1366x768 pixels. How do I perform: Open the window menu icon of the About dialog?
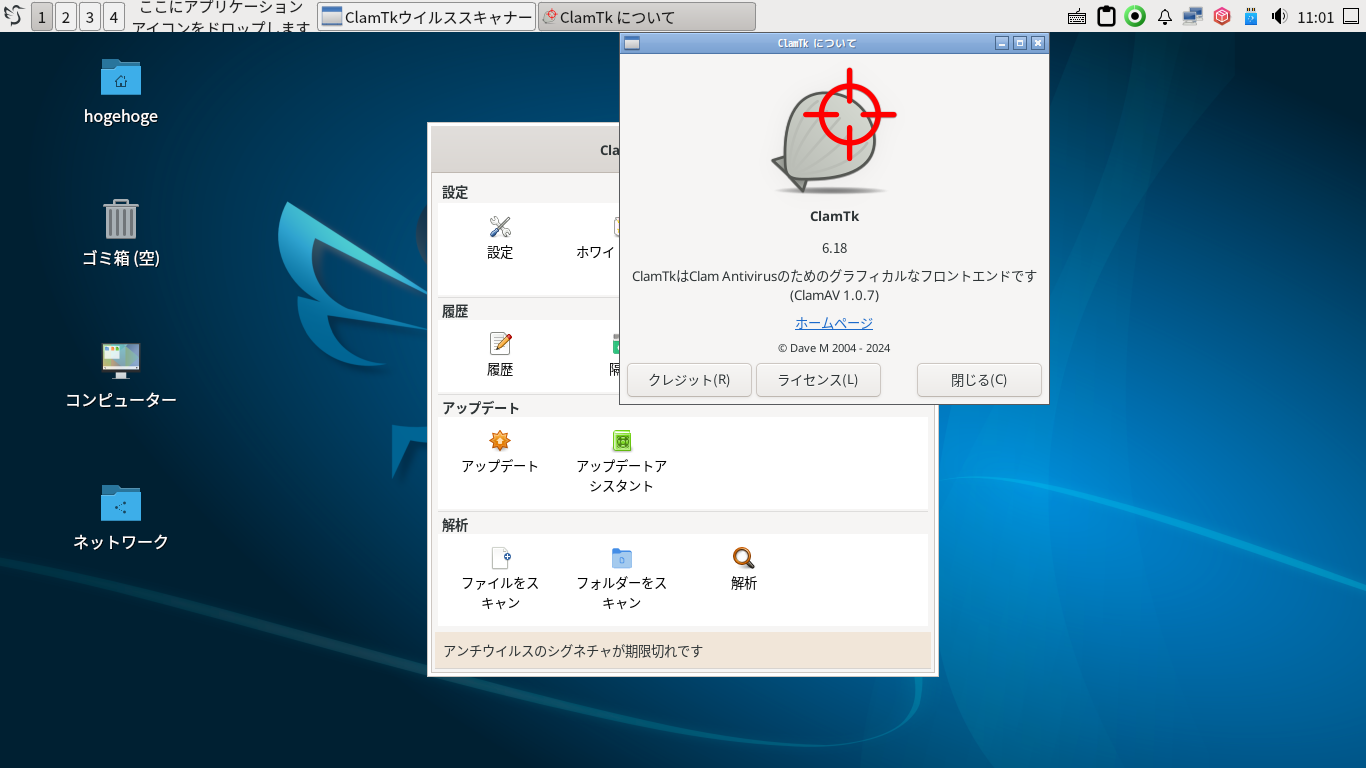tap(631, 43)
